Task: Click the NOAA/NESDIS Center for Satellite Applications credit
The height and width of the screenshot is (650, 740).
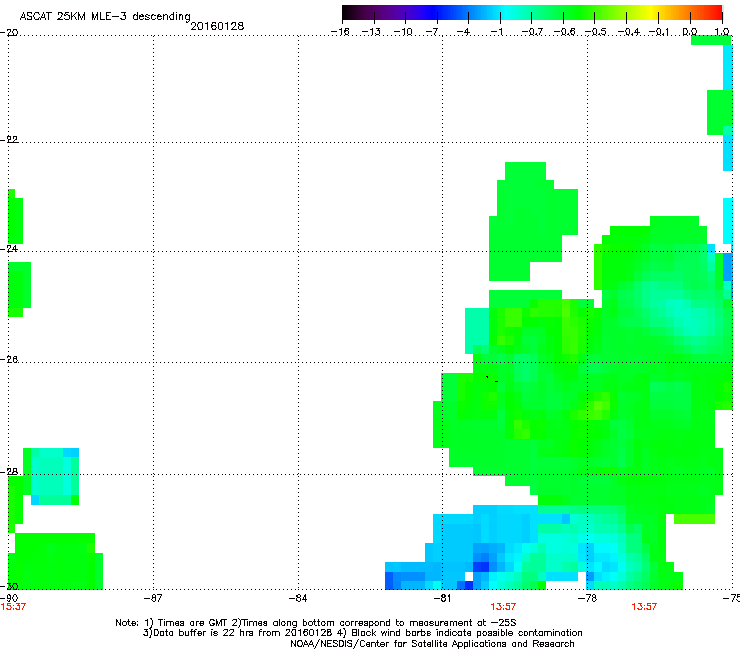Action: [432, 644]
